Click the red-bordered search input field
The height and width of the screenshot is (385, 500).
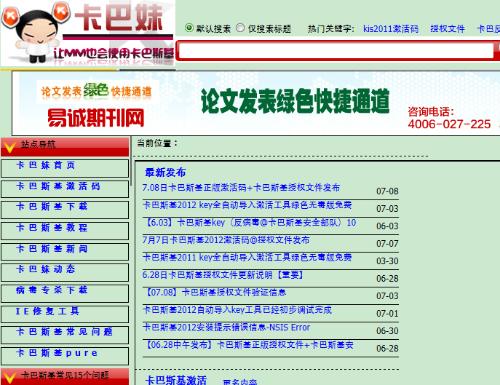click(335, 51)
